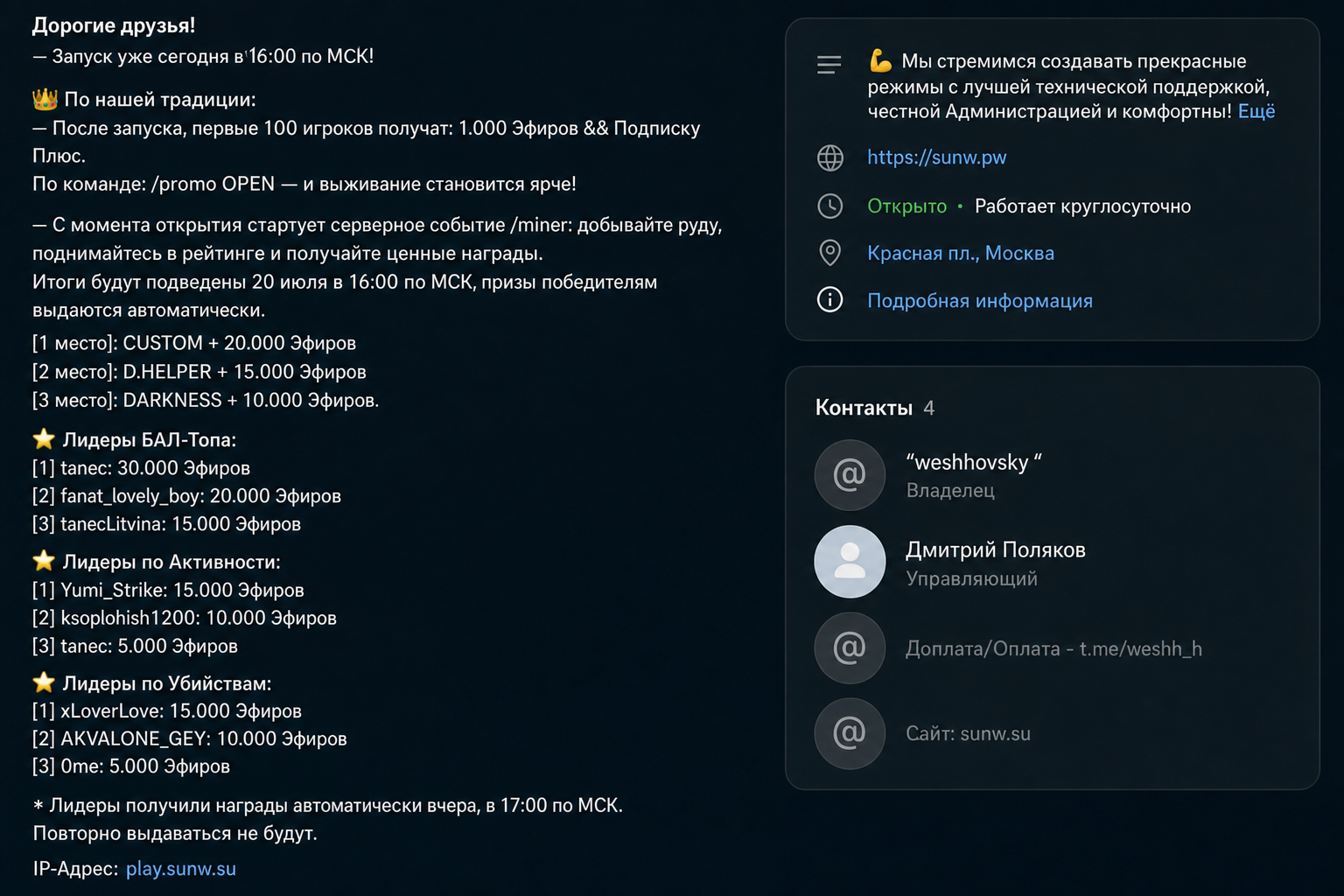Click @ icon next to Доплата/Оплата

[850, 647]
